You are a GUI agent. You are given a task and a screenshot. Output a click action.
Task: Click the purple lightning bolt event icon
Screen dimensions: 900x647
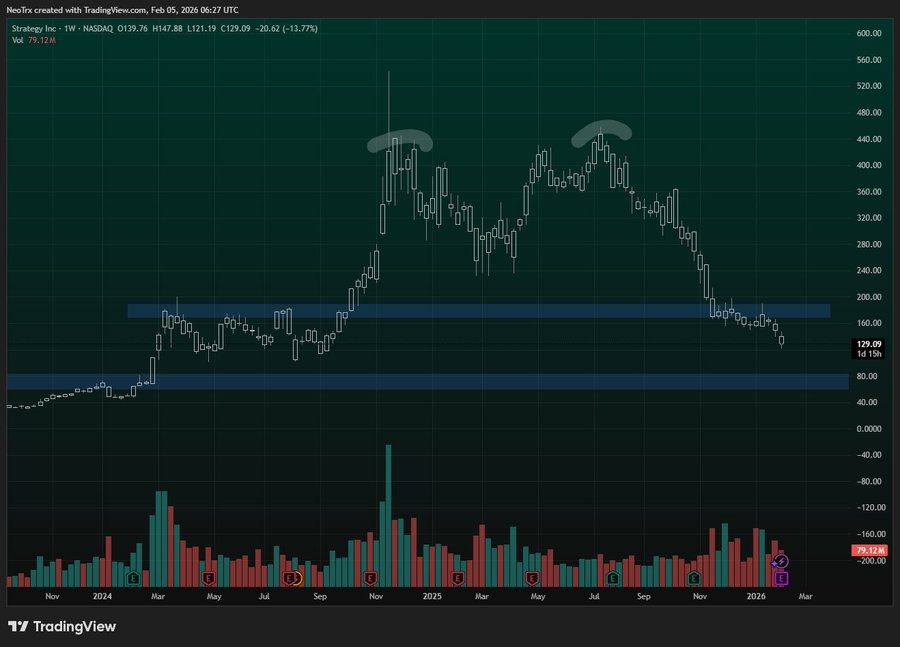click(x=782, y=562)
